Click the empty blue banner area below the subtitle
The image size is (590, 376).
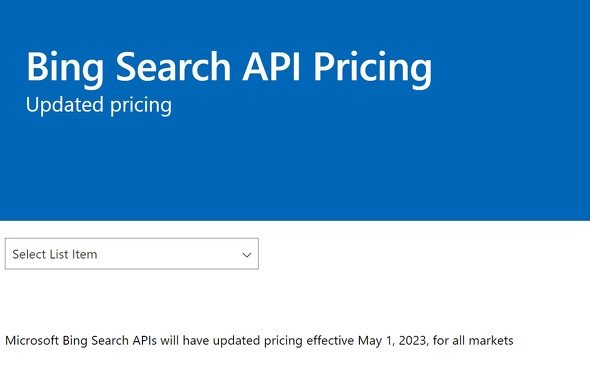point(295,169)
